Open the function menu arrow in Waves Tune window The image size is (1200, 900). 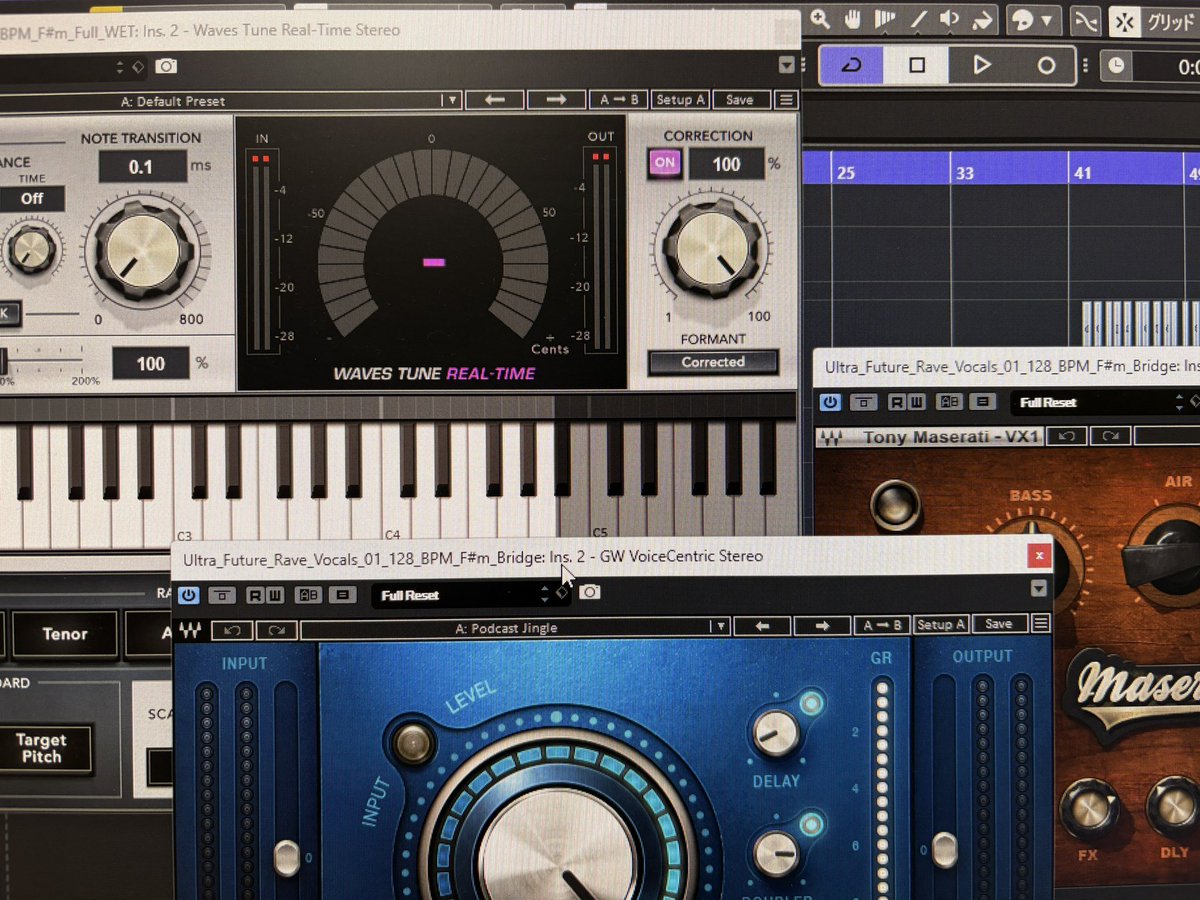(786, 65)
